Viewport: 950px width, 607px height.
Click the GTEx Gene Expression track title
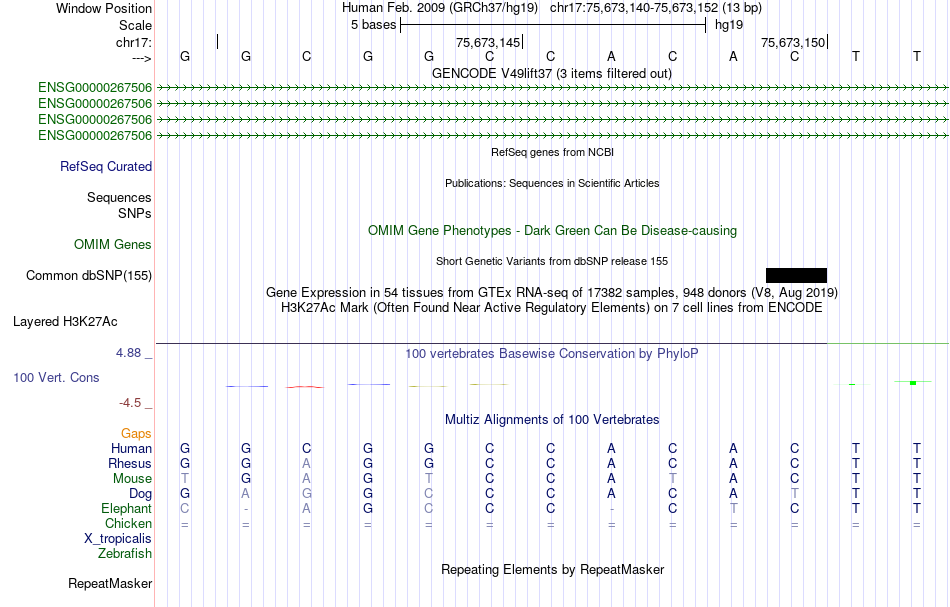552,293
